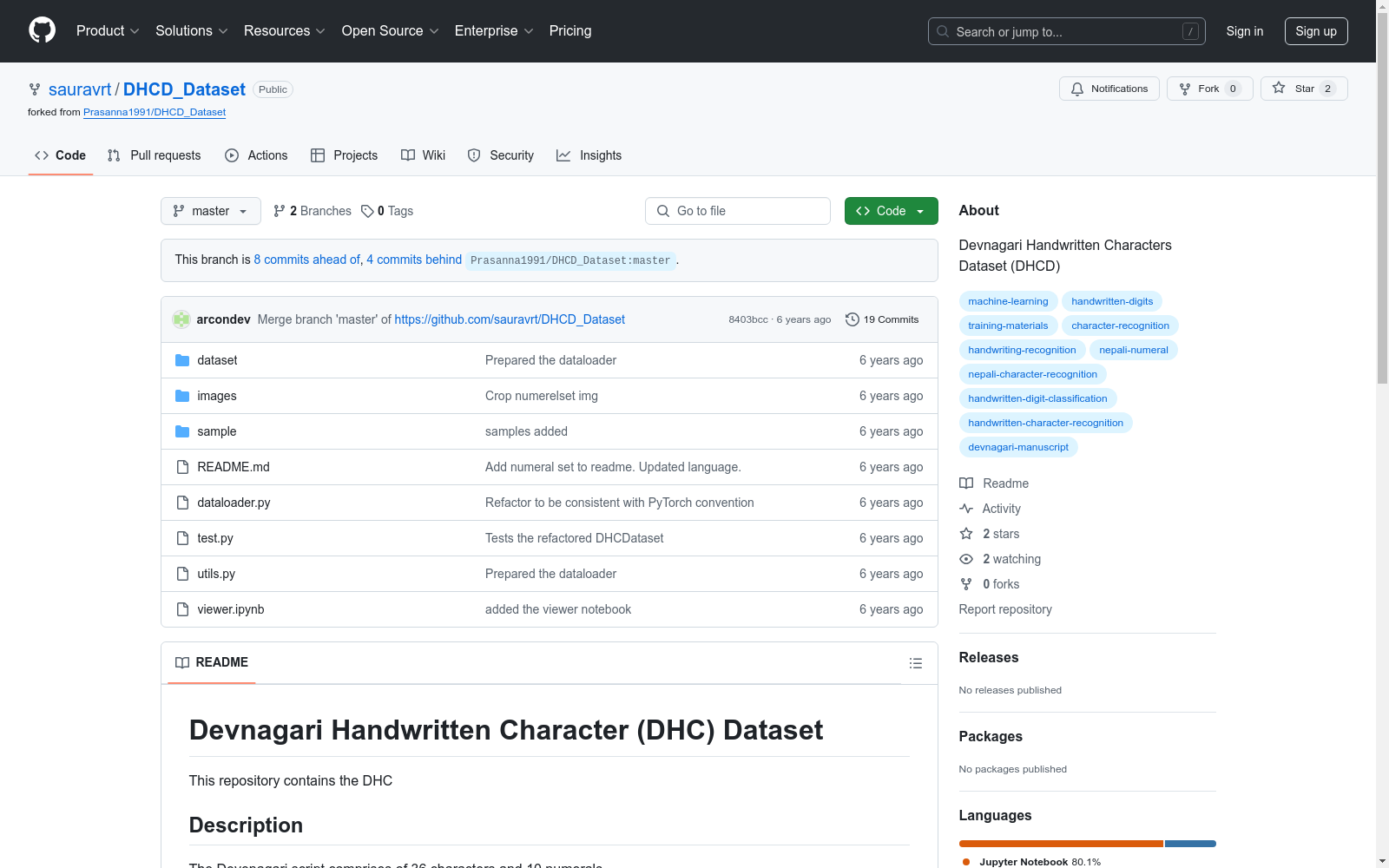
Task: Click the utils.py file icon
Action: point(182,574)
